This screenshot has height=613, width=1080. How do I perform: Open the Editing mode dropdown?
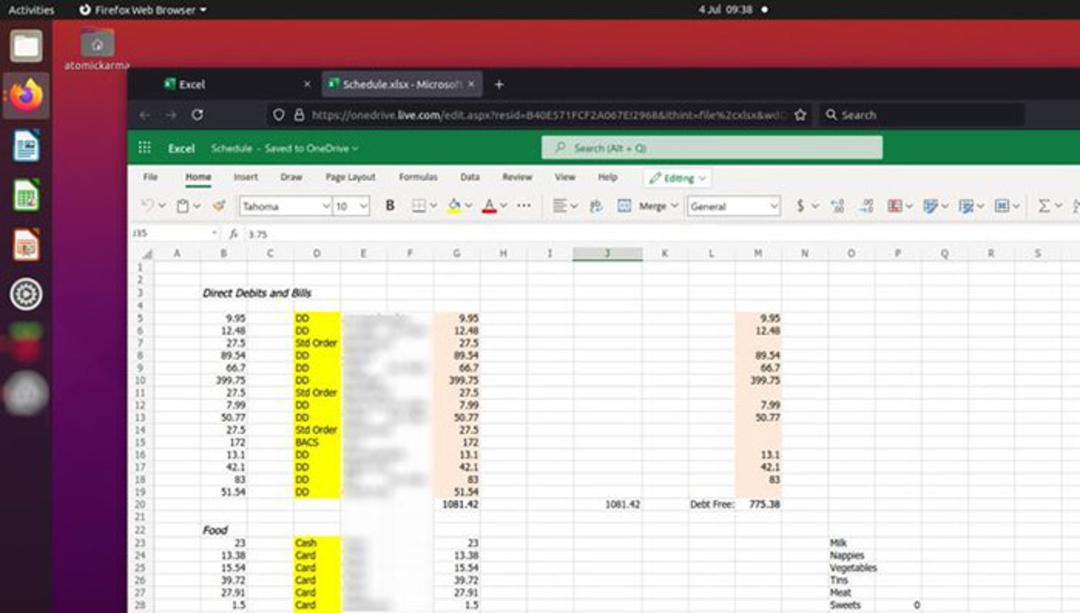click(678, 178)
